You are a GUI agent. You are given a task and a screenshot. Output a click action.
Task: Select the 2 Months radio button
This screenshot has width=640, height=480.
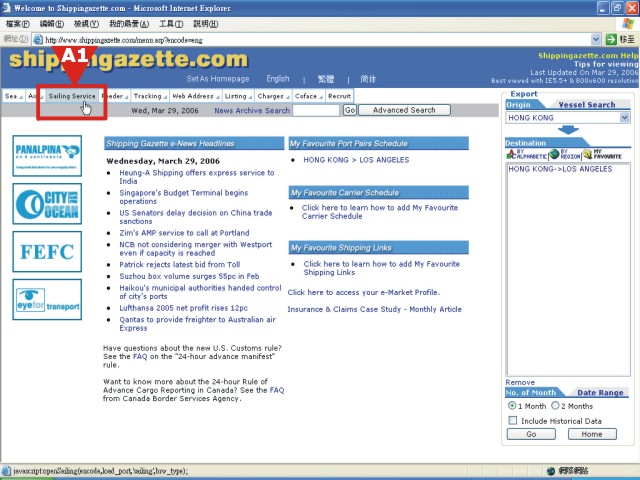point(555,406)
